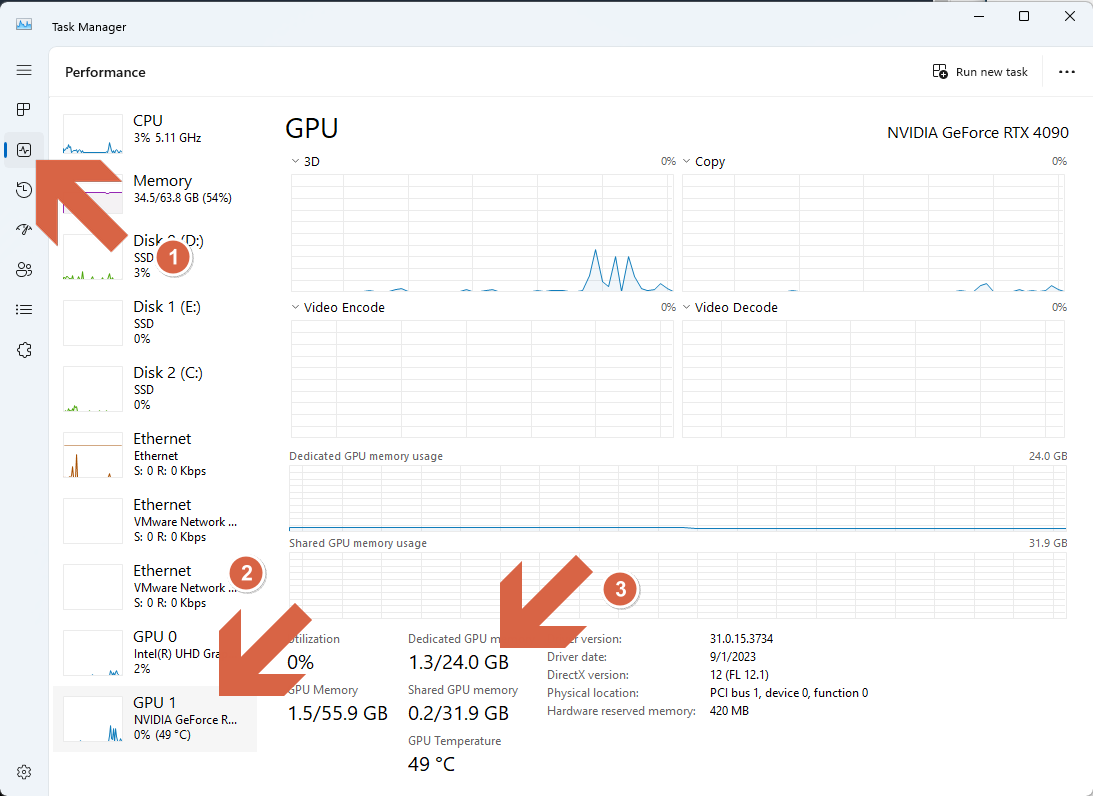Select CPU in the performance list

click(x=155, y=133)
